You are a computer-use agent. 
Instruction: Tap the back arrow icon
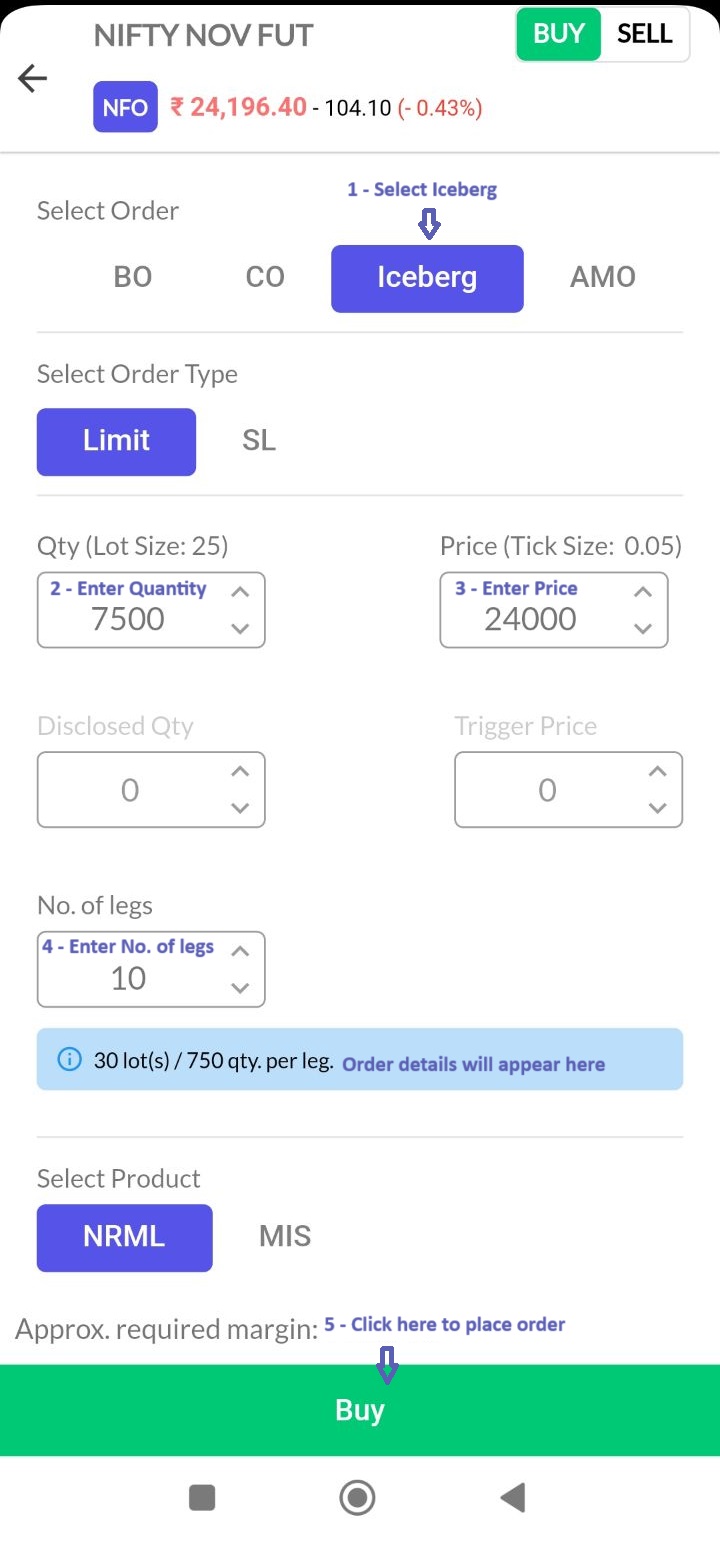[x=33, y=78]
